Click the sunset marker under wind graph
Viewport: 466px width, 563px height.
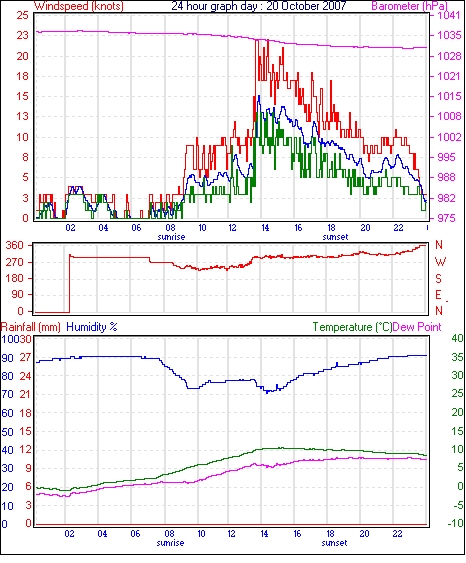[335, 237]
